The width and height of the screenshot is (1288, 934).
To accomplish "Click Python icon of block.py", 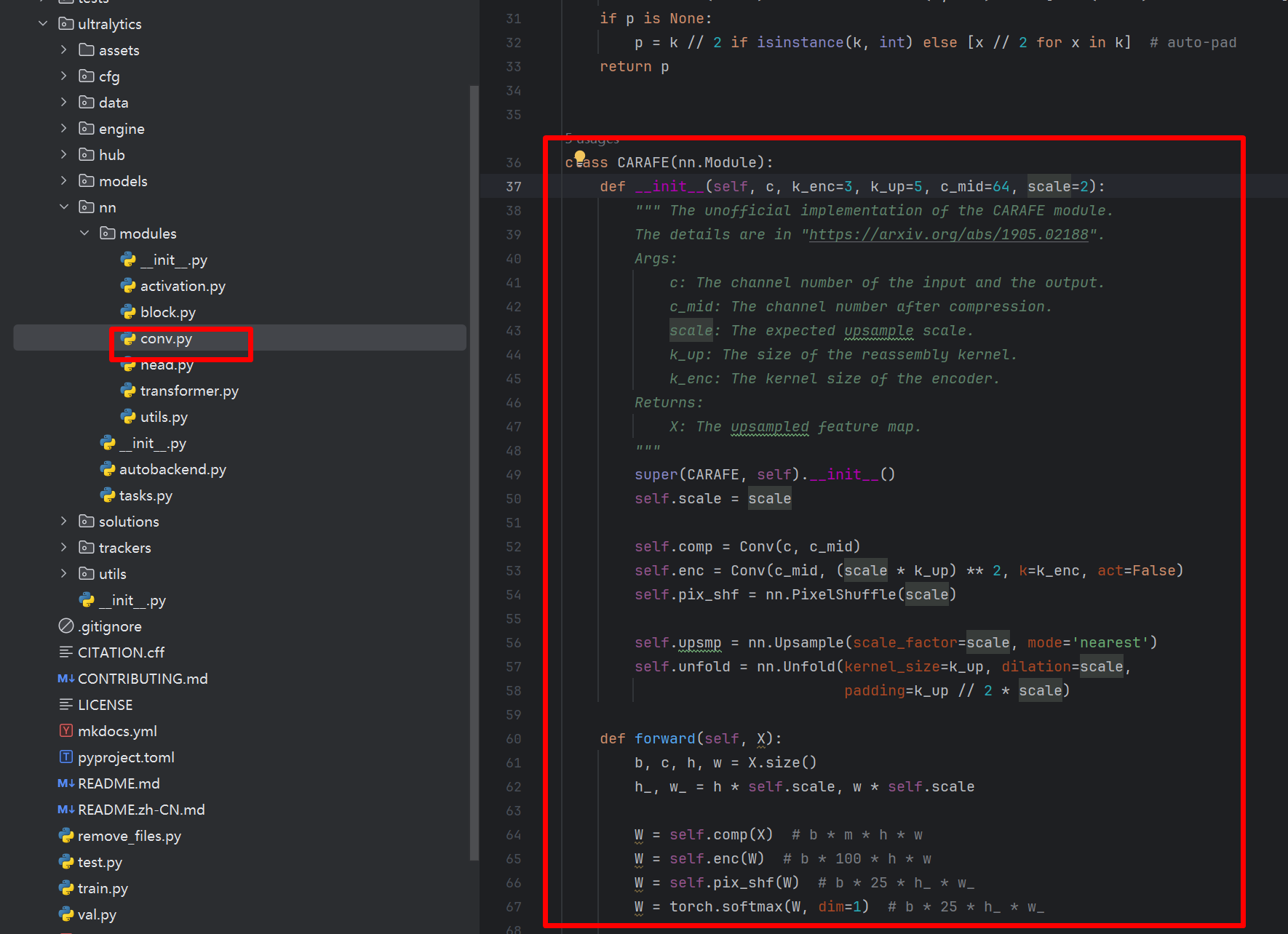I will (128, 312).
